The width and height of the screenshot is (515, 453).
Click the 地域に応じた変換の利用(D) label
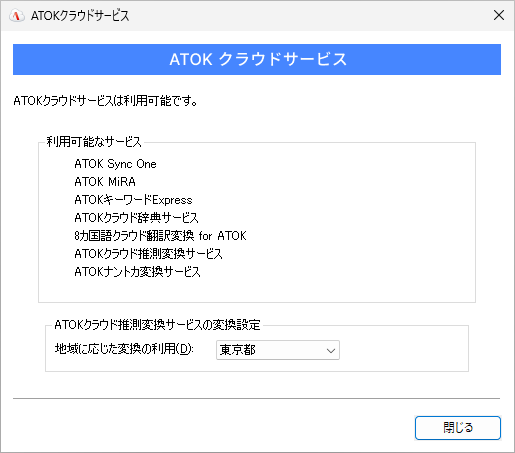124,349
